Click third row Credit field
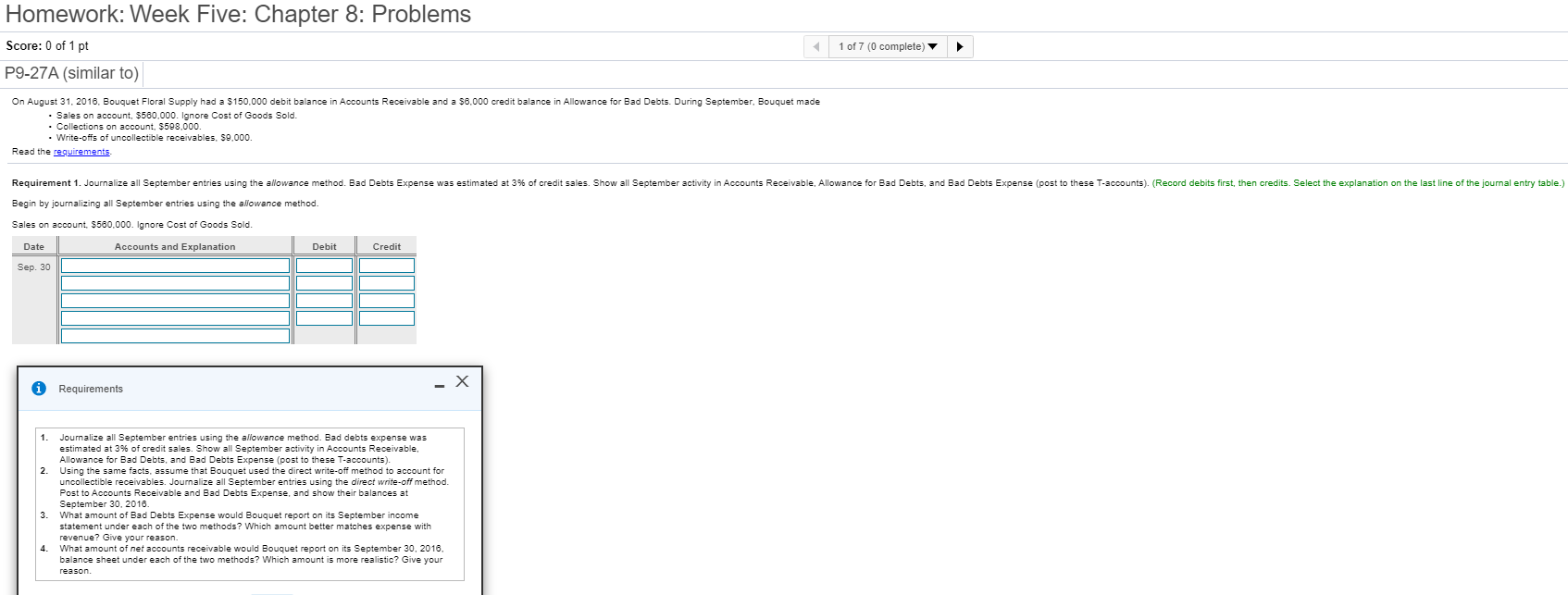 coord(387,301)
